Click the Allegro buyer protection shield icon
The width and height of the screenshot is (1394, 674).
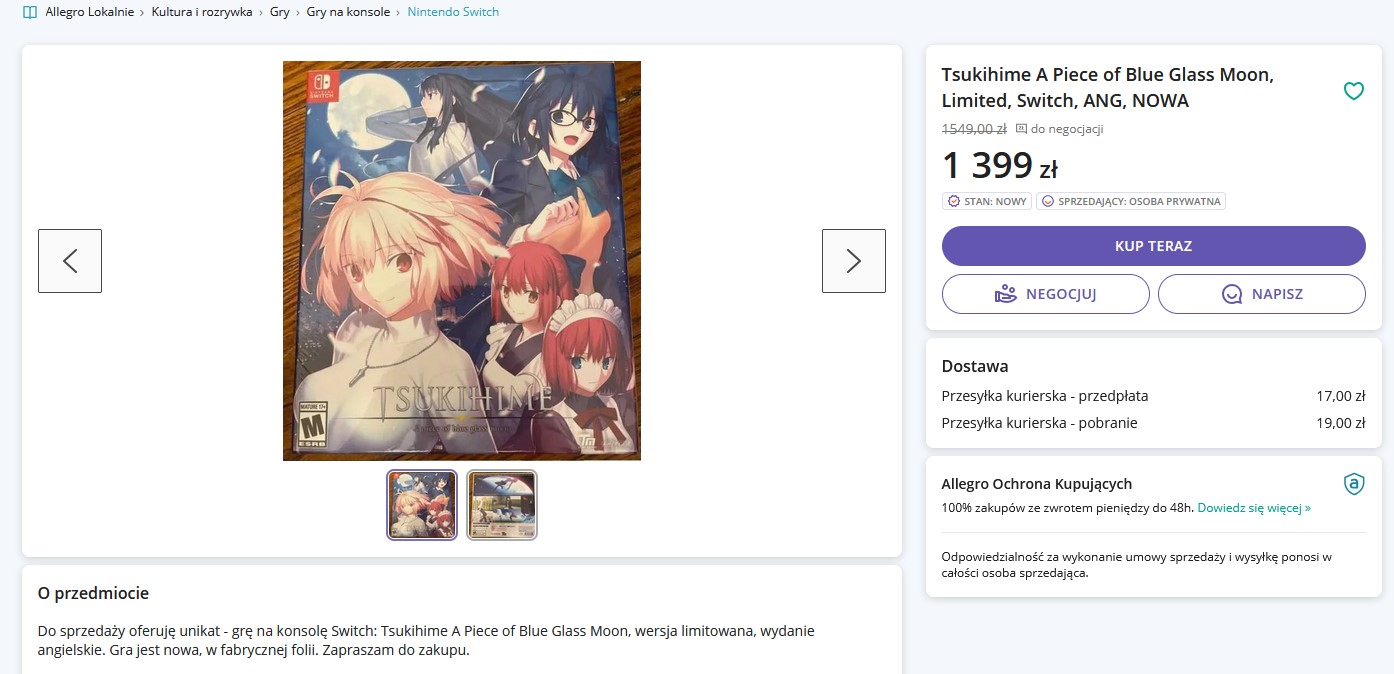(x=1353, y=485)
